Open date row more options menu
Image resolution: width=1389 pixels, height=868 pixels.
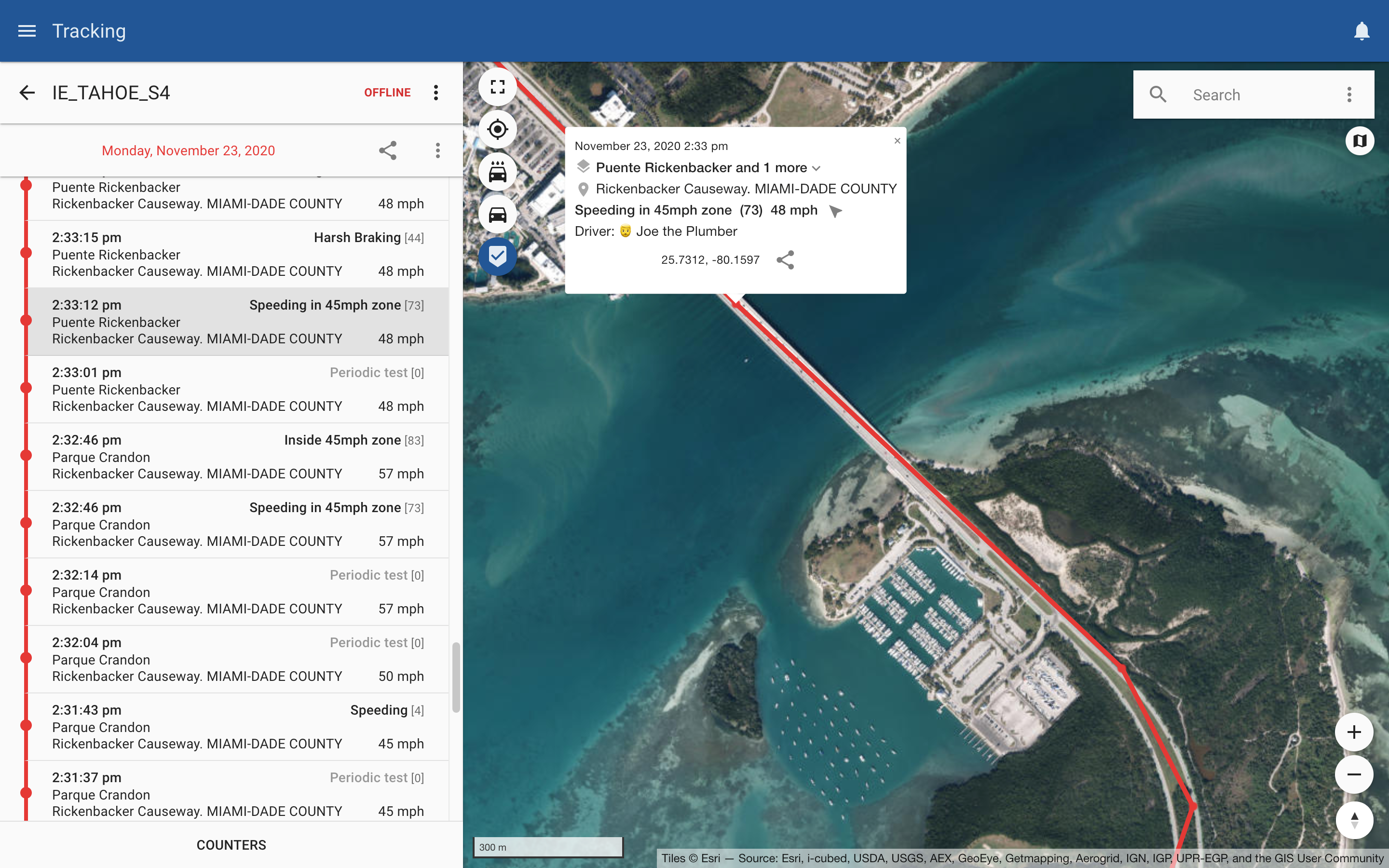click(438, 150)
